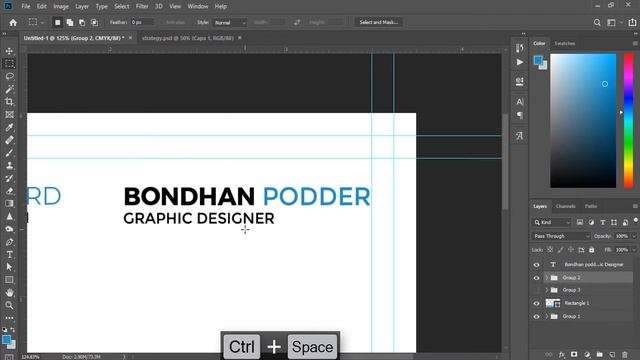Select the Lasso tool

(x=9, y=76)
